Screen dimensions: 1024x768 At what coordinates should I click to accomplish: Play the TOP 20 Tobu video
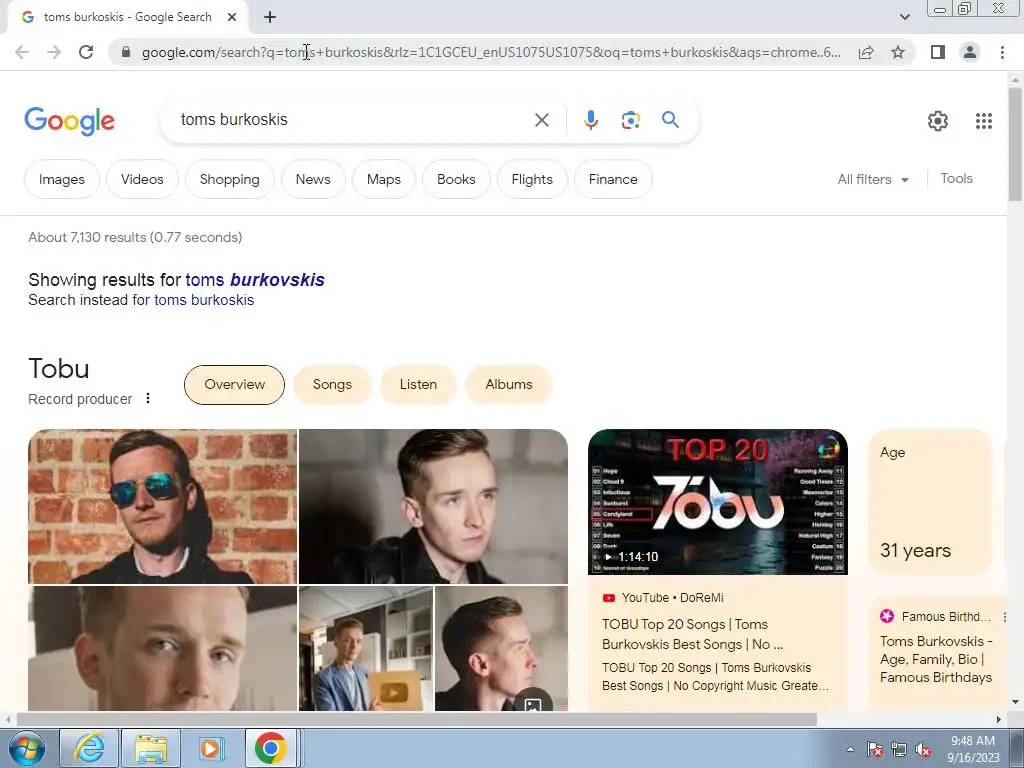(718, 502)
